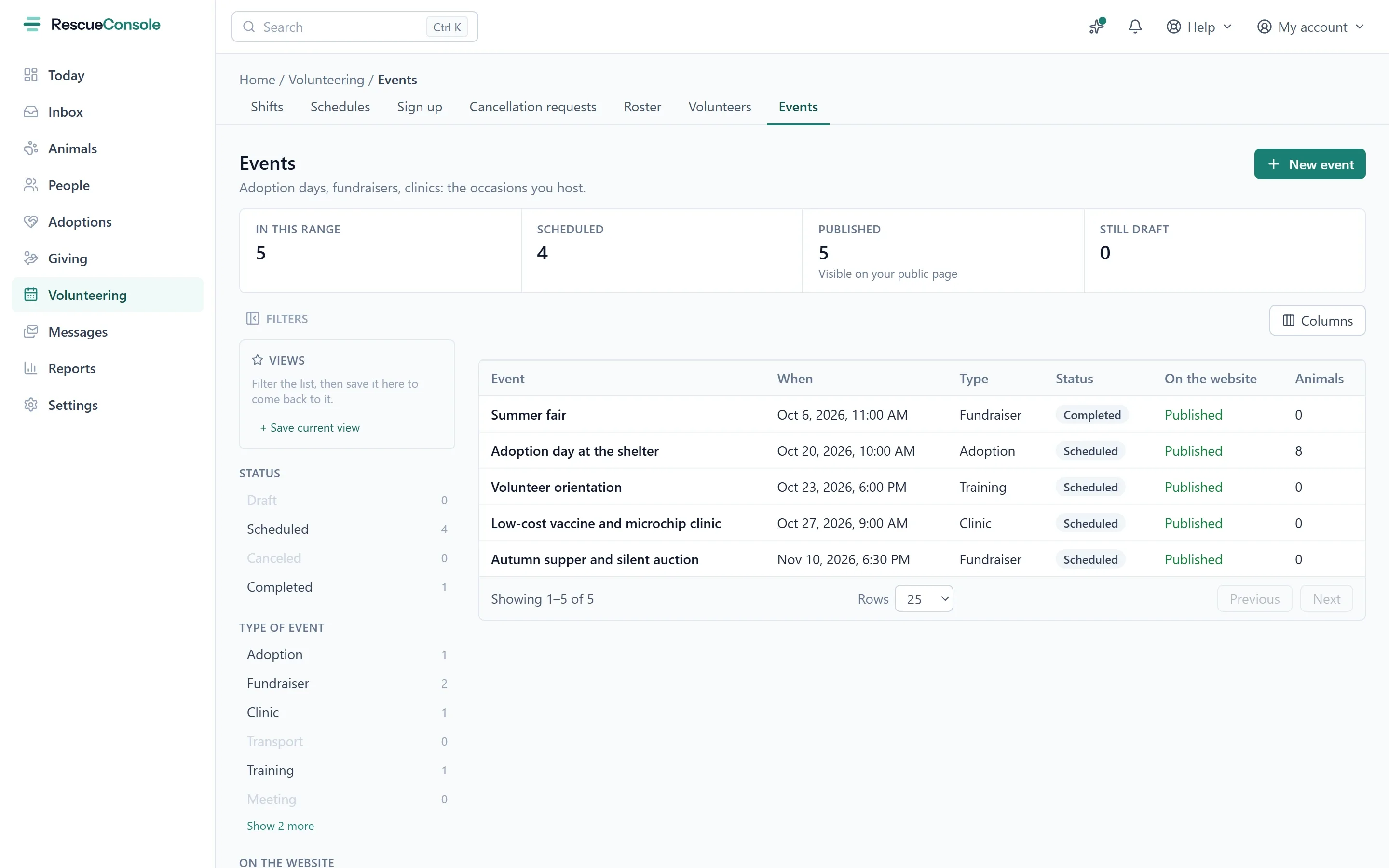
Task: Open the My account dropdown
Action: tap(1310, 27)
